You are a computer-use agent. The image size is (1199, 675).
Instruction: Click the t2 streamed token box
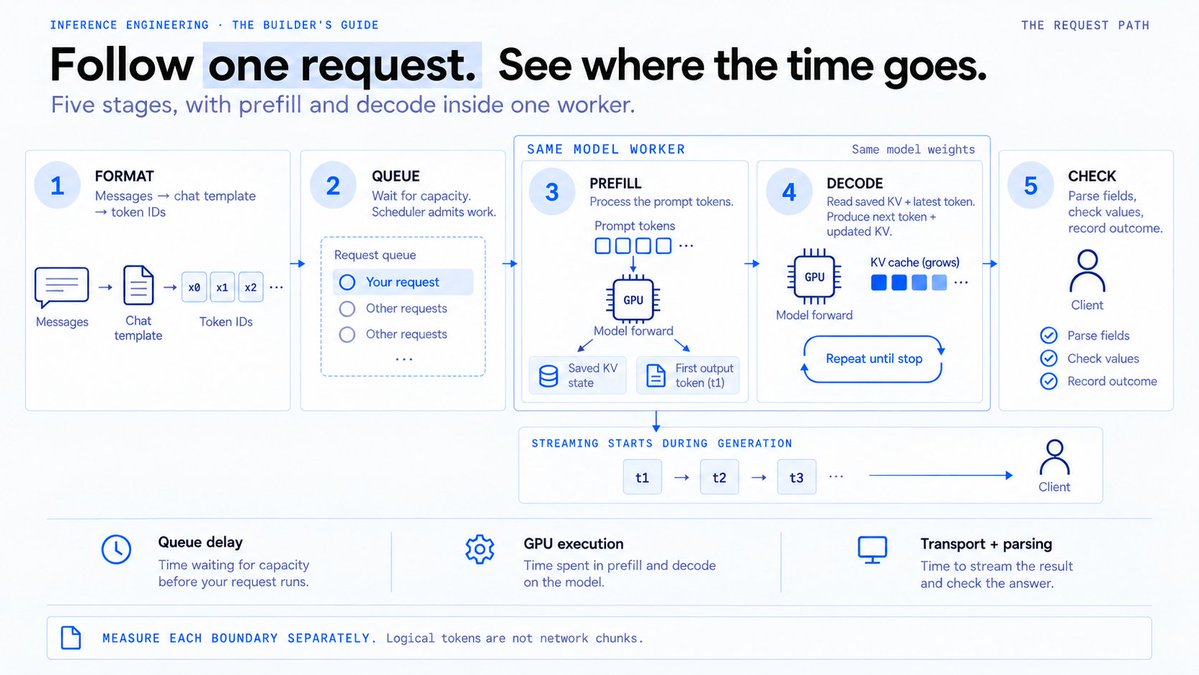[720, 477]
